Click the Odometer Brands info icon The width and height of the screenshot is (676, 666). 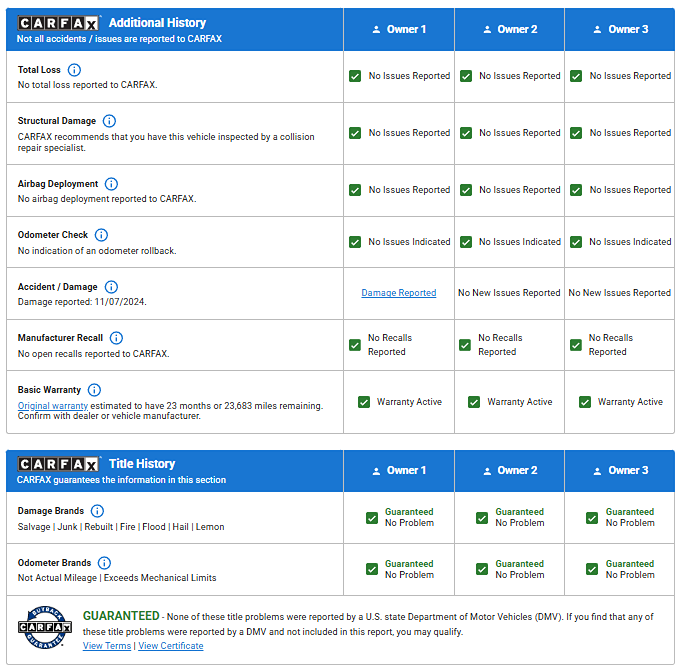tap(104, 563)
